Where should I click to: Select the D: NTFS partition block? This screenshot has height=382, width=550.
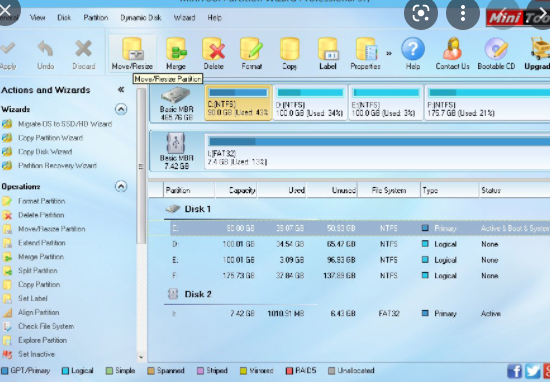(x=310, y=102)
